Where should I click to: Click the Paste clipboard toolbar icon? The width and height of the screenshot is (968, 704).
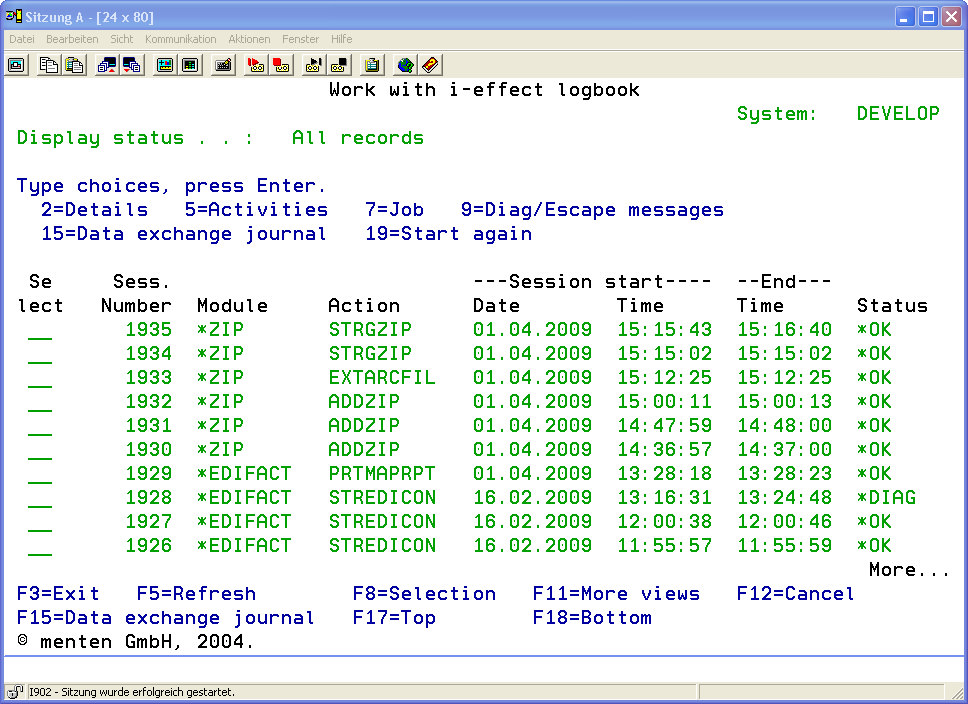click(x=74, y=65)
